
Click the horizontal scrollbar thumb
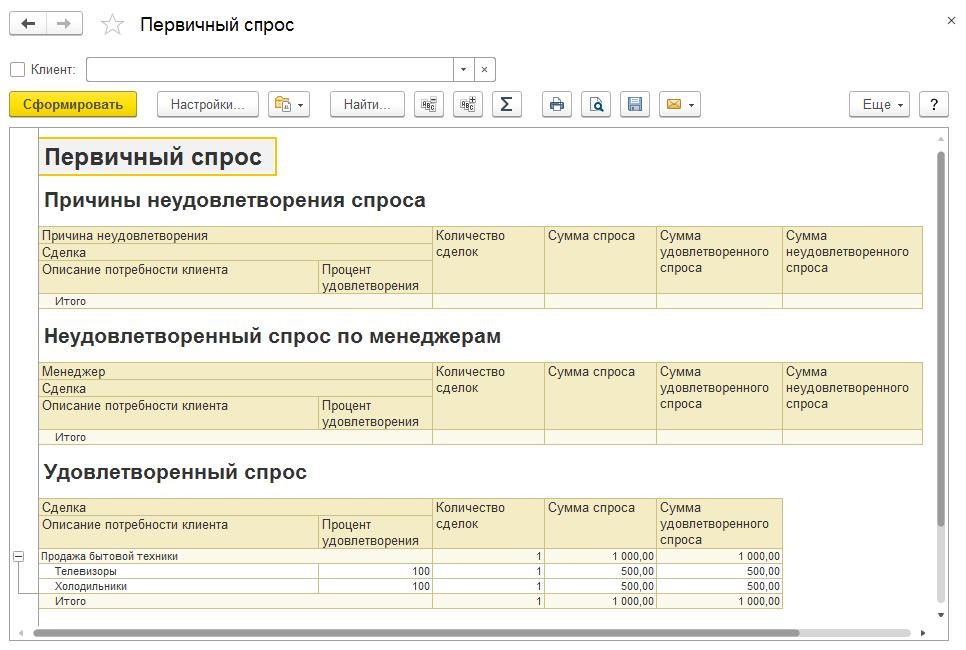pyautogui.click(x=416, y=633)
